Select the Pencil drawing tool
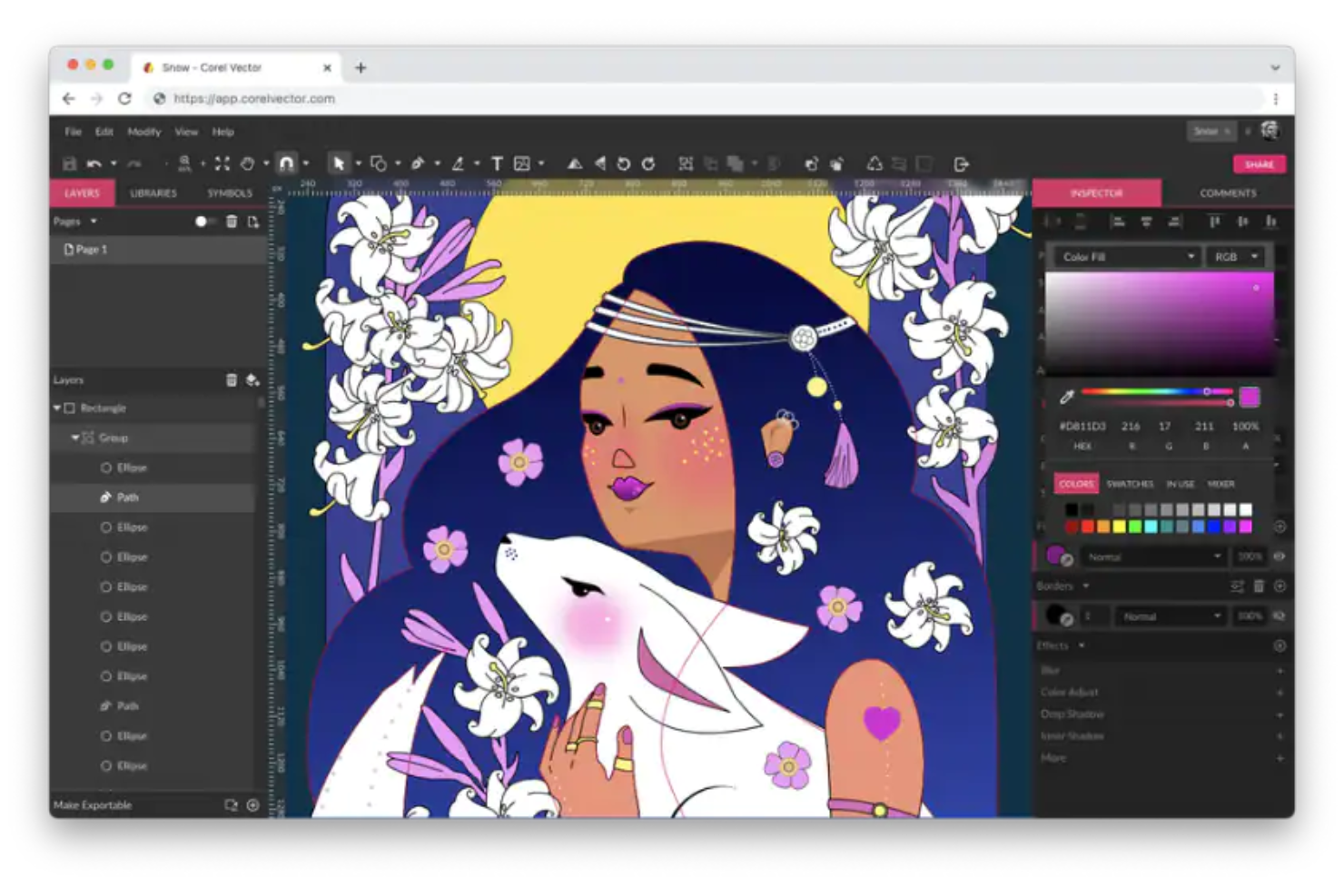 pyautogui.click(x=458, y=164)
